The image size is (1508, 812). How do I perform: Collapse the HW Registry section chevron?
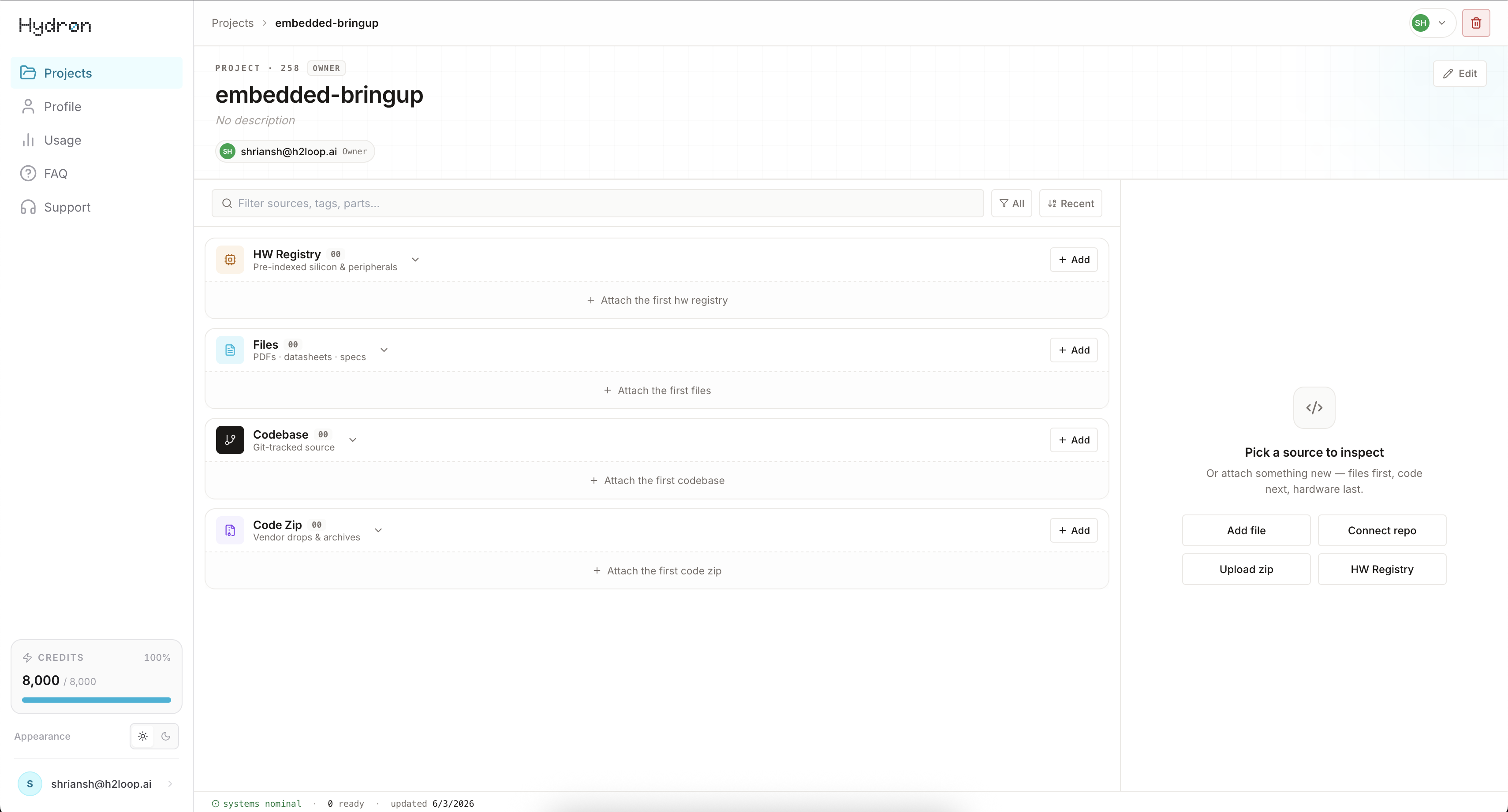click(x=415, y=259)
